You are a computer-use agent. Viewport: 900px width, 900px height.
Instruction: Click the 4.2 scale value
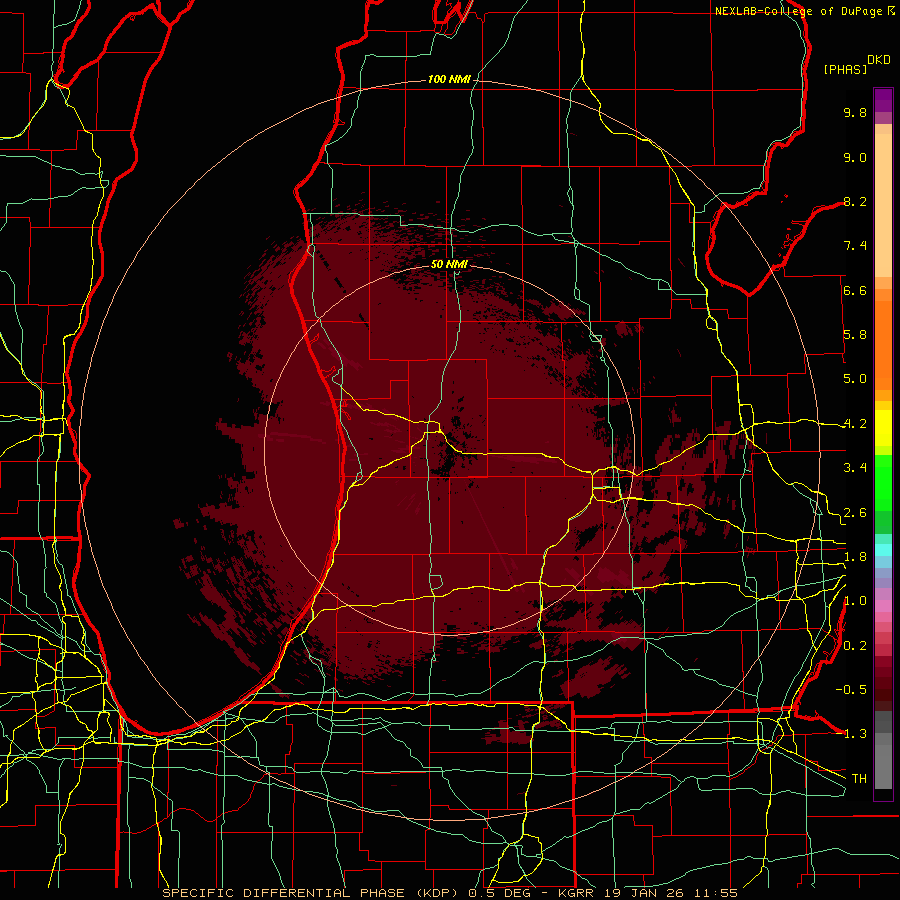tap(855, 424)
